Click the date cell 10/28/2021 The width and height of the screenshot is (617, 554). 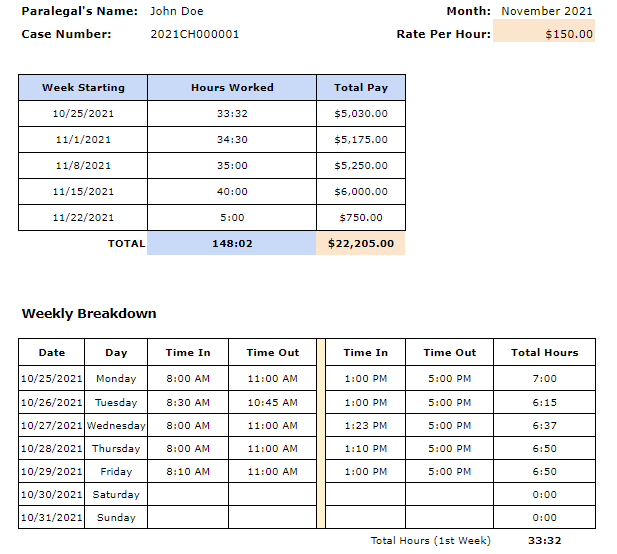coord(52,449)
